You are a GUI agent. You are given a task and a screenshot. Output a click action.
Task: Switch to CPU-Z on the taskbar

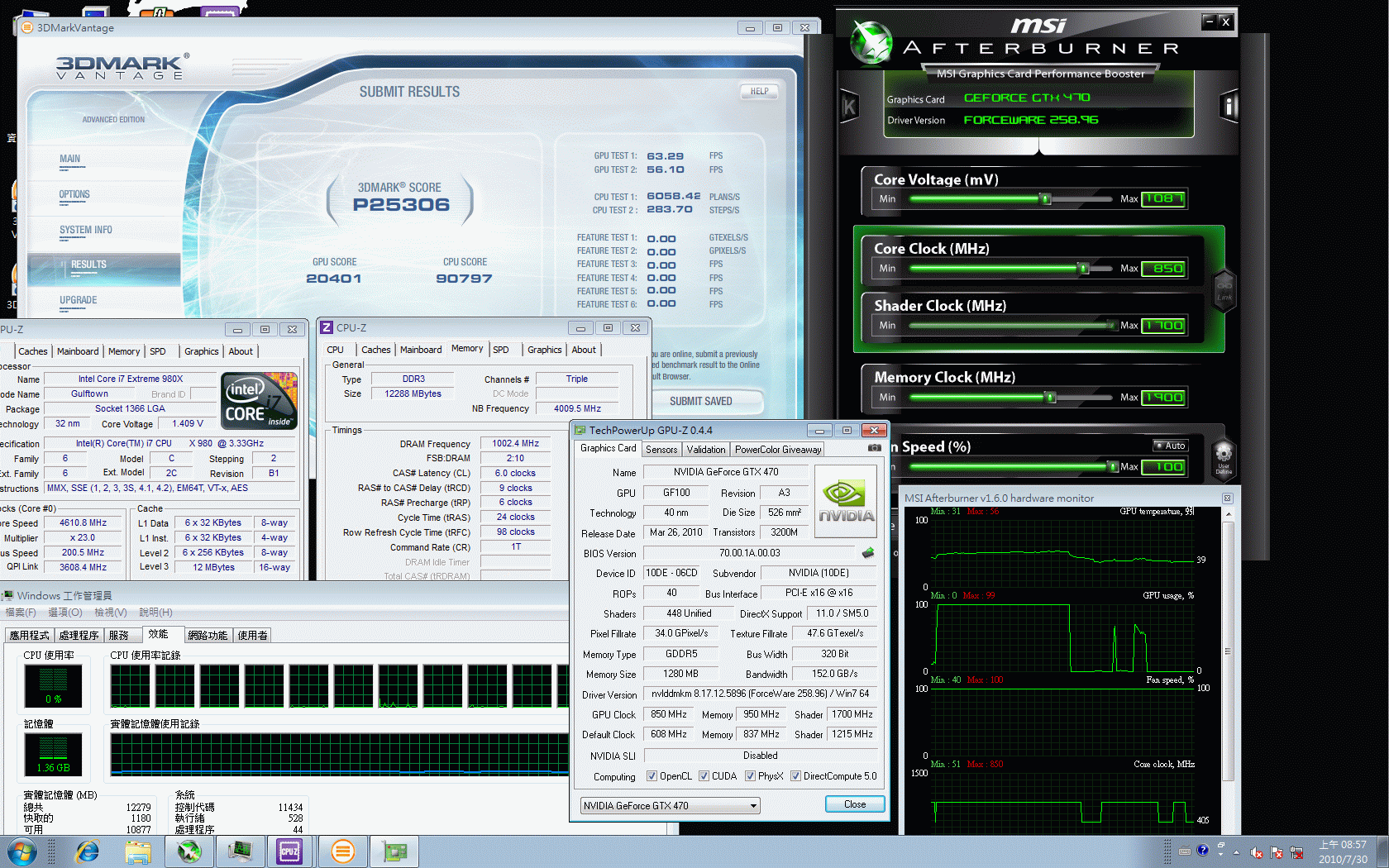[x=289, y=851]
